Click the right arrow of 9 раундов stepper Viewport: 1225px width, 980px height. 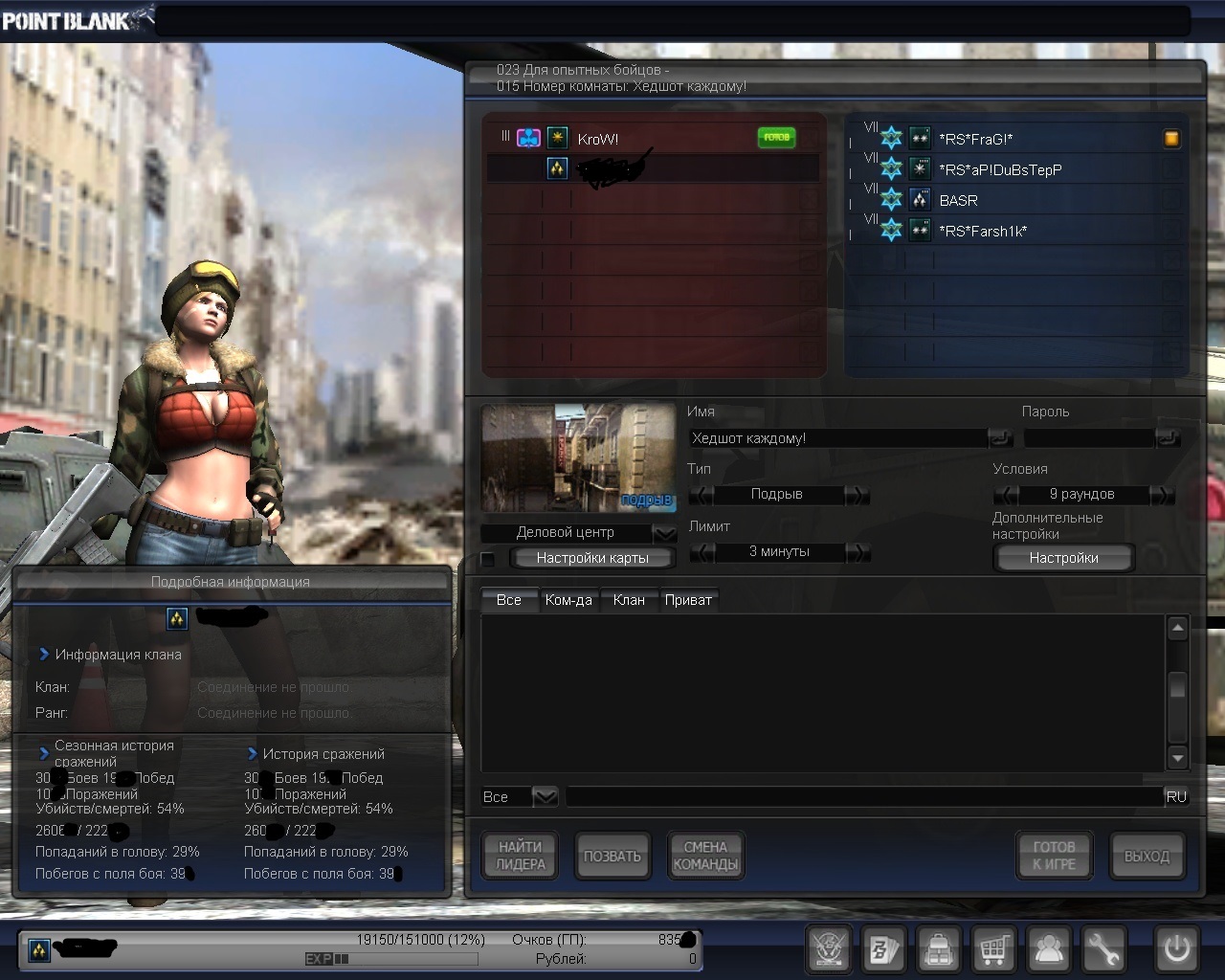(1161, 495)
